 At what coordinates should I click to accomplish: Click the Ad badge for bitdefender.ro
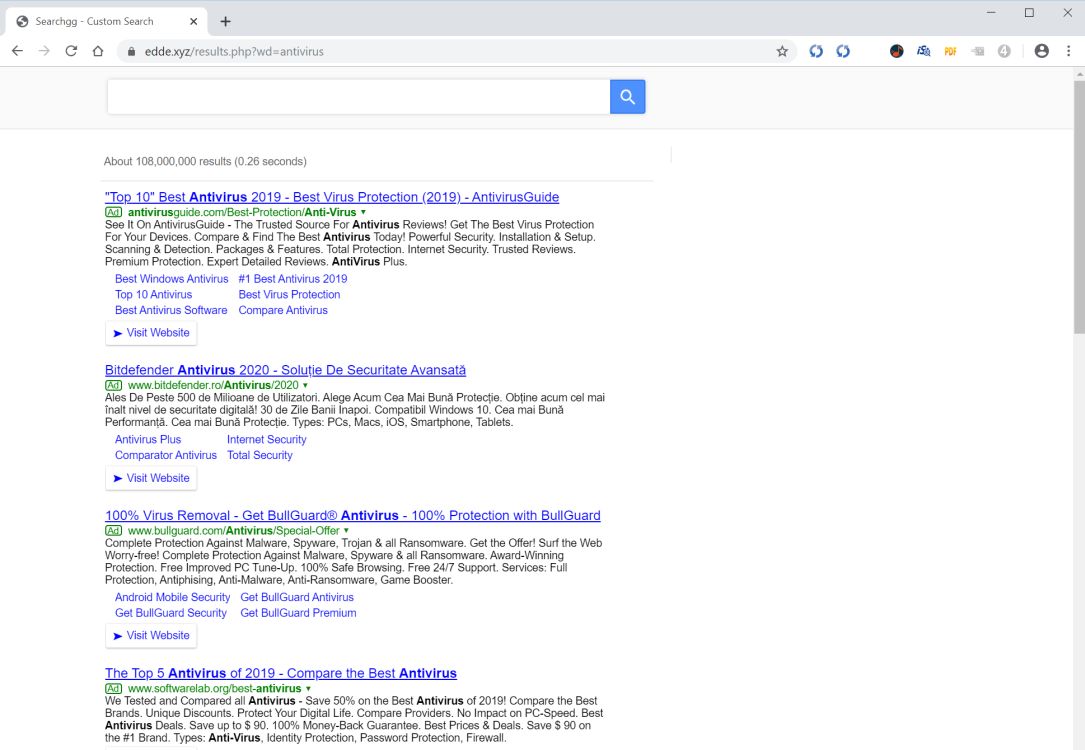pyautogui.click(x=113, y=385)
